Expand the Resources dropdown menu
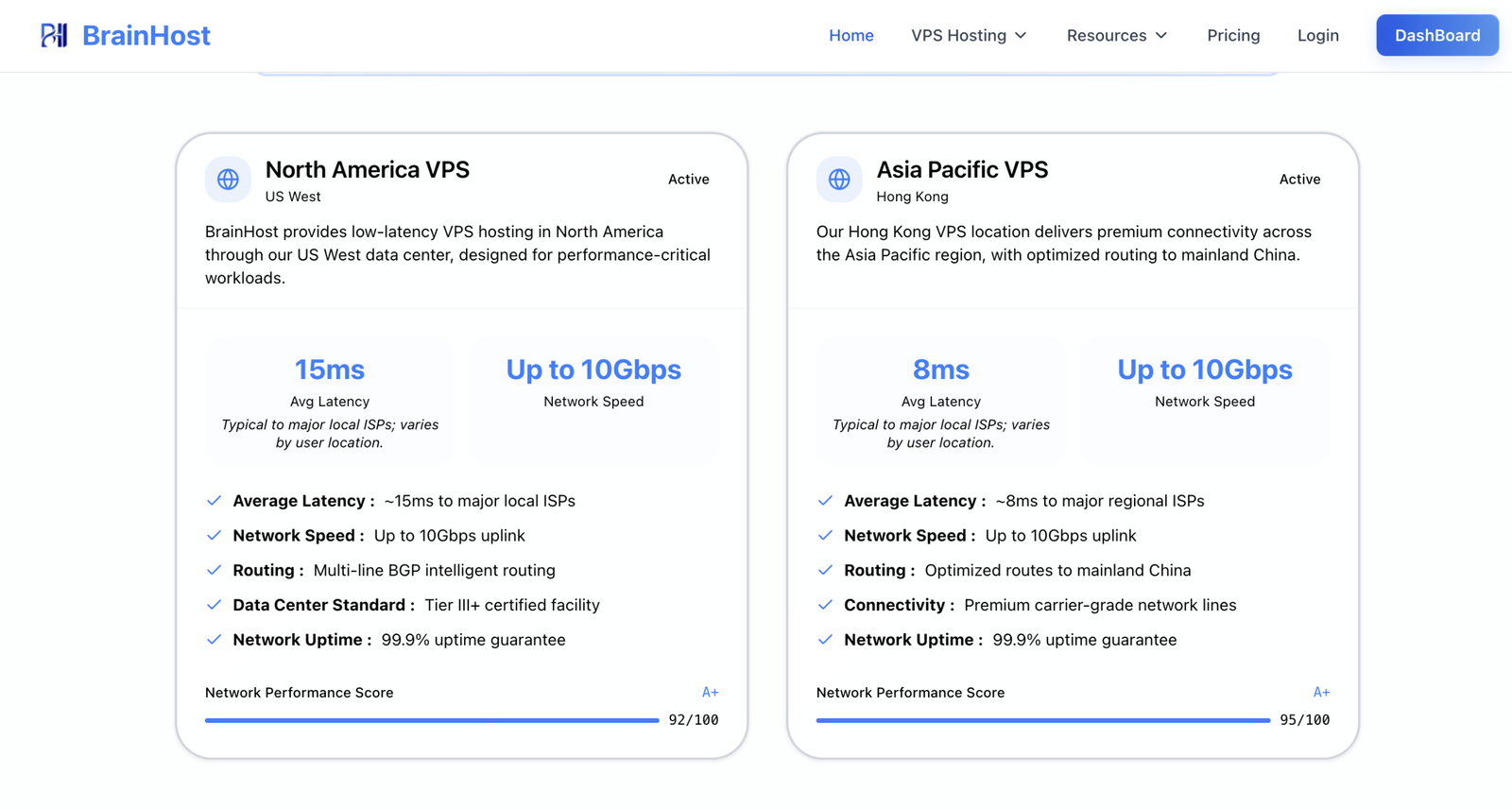This screenshot has height=809, width=1512. tap(1117, 35)
